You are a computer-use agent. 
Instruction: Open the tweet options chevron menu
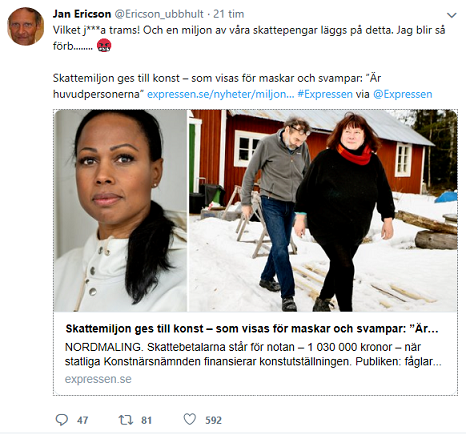[451, 15]
